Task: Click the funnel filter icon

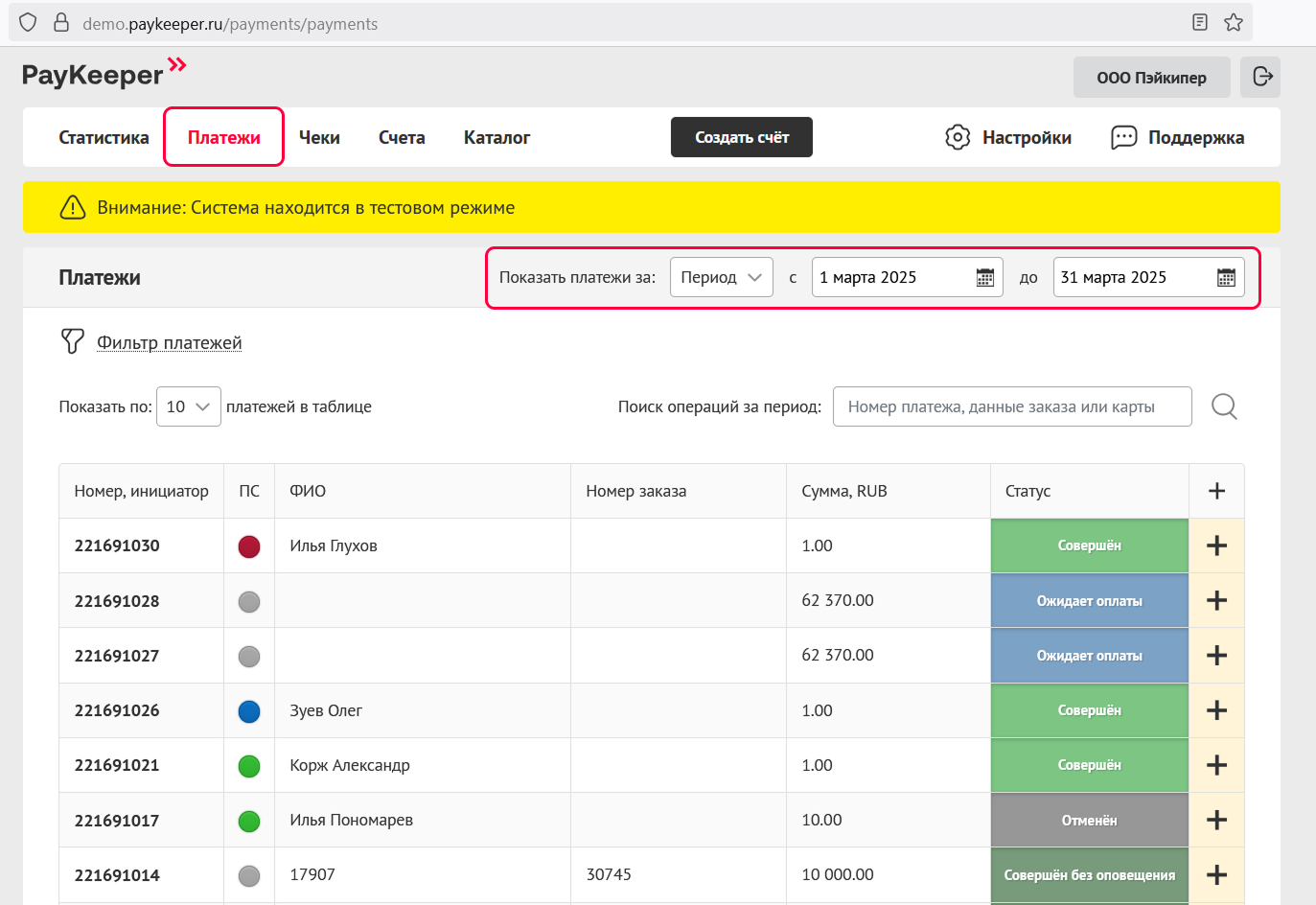Action: click(x=72, y=341)
